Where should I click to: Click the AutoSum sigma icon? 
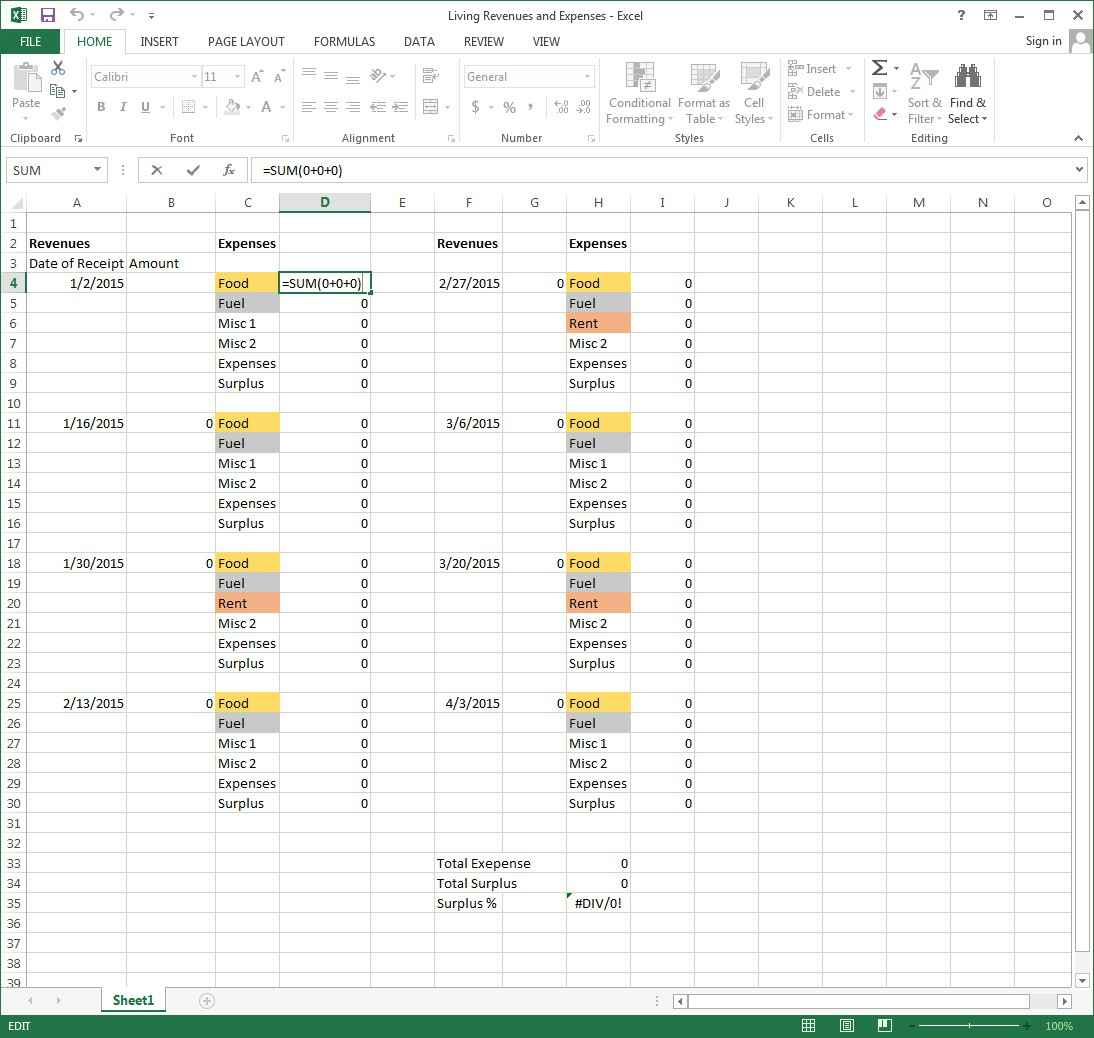click(x=878, y=68)
